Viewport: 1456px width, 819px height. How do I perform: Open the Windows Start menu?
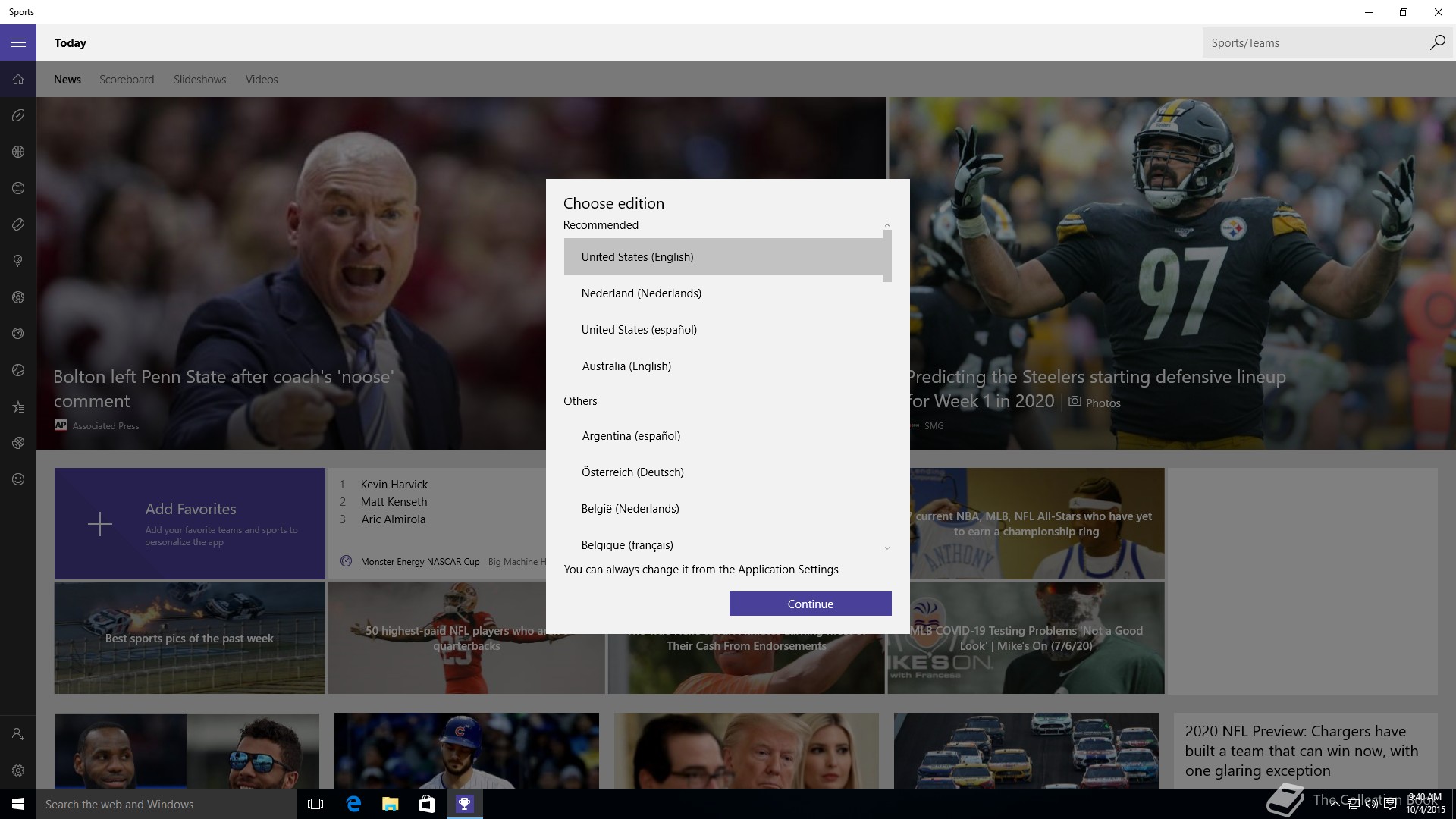pyautogui.click(x=18, y=804)
